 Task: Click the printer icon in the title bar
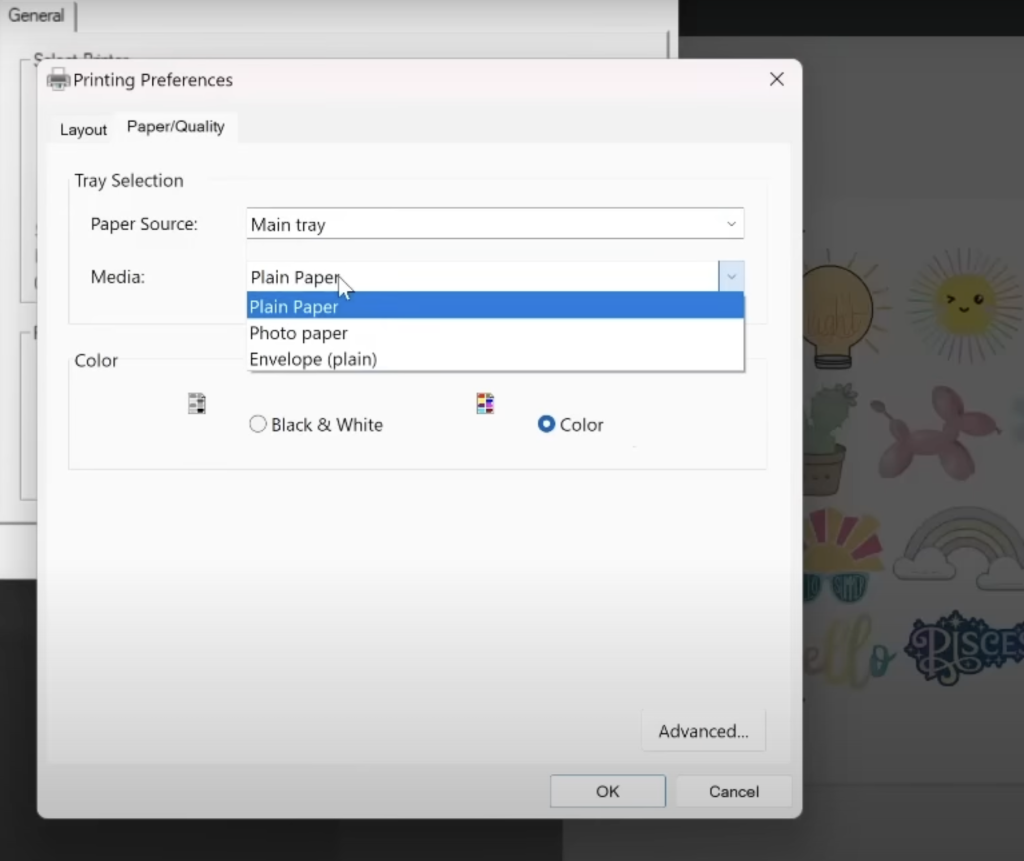[58, 80]
